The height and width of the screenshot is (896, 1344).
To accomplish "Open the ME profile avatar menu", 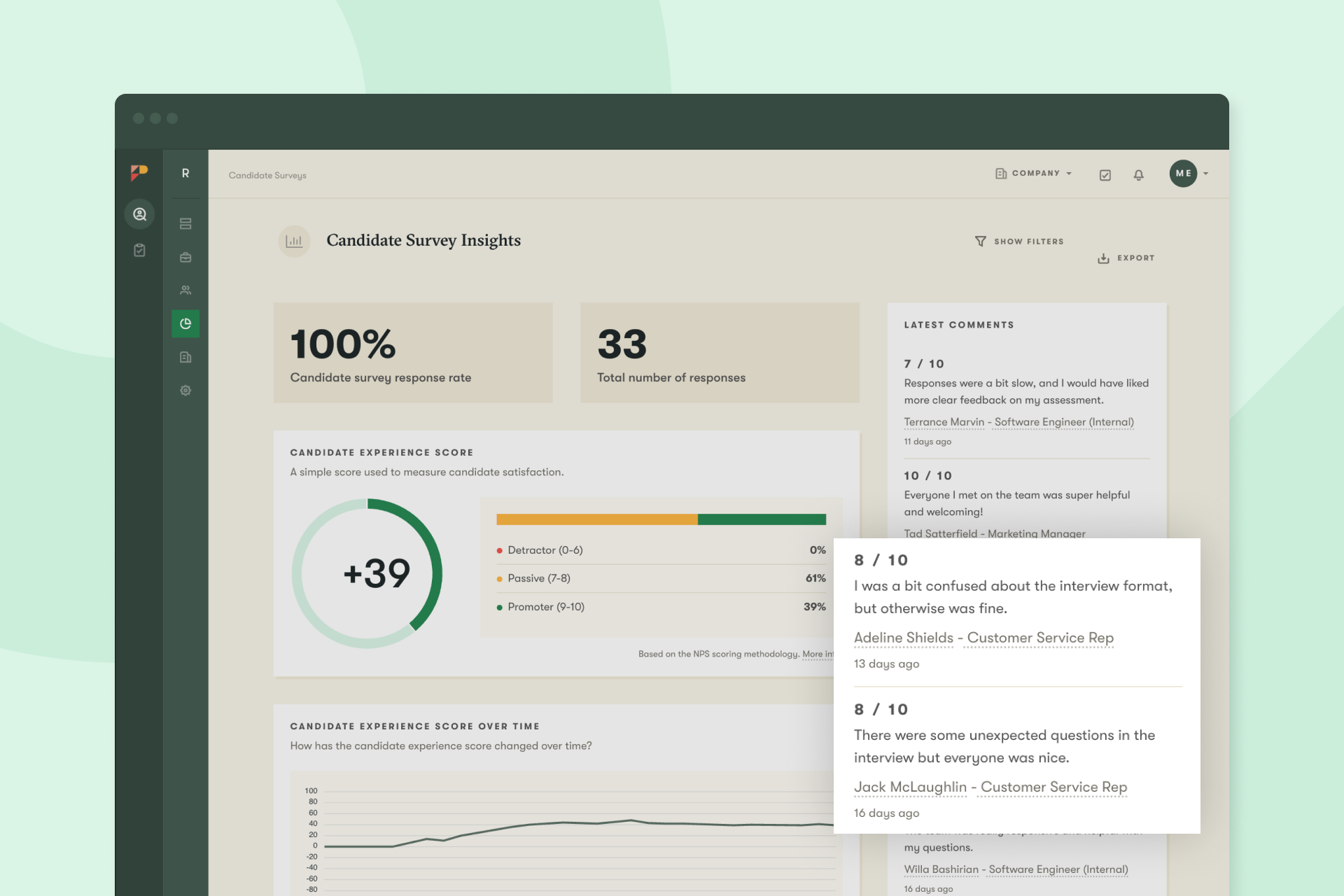I will coord(1183,174).
